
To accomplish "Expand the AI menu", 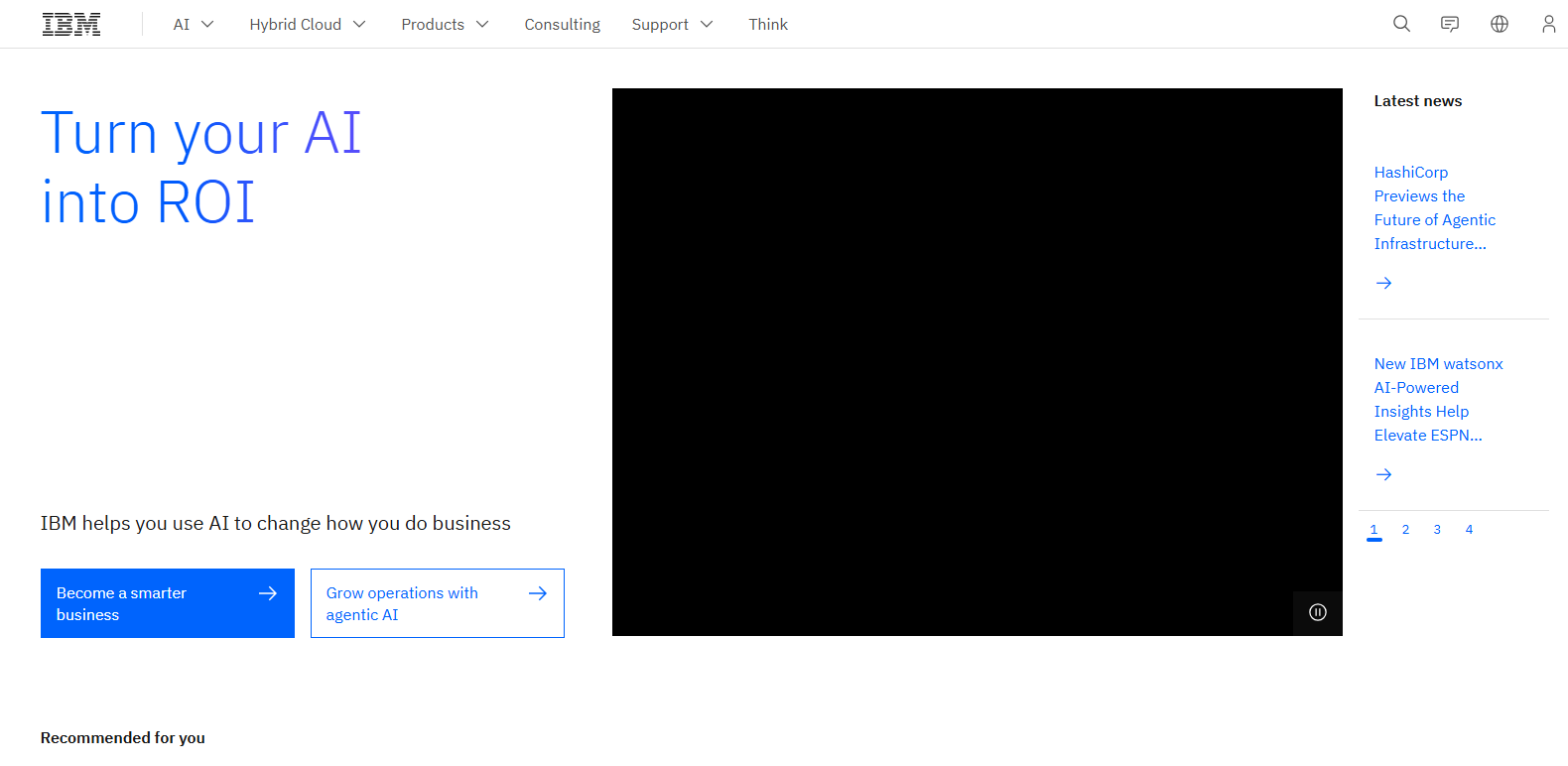I will click(194, 24).
